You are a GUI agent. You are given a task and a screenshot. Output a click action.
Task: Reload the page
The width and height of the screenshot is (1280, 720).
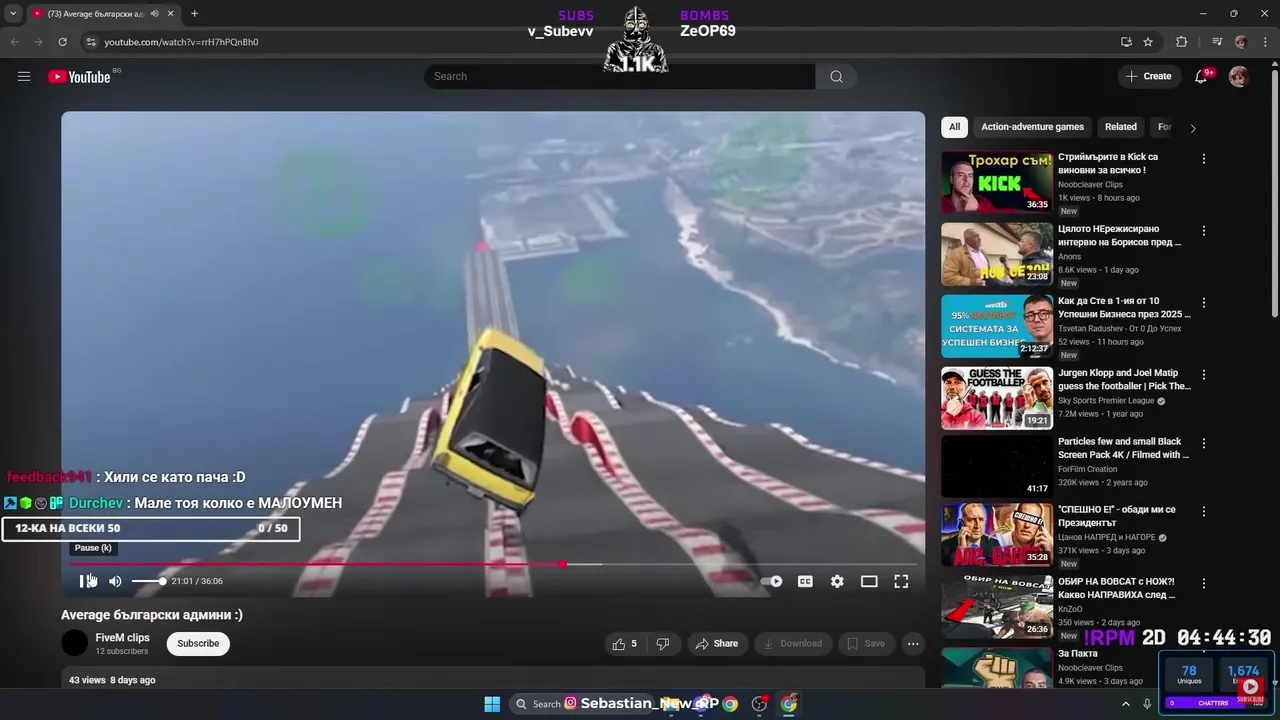coord(62,42)
